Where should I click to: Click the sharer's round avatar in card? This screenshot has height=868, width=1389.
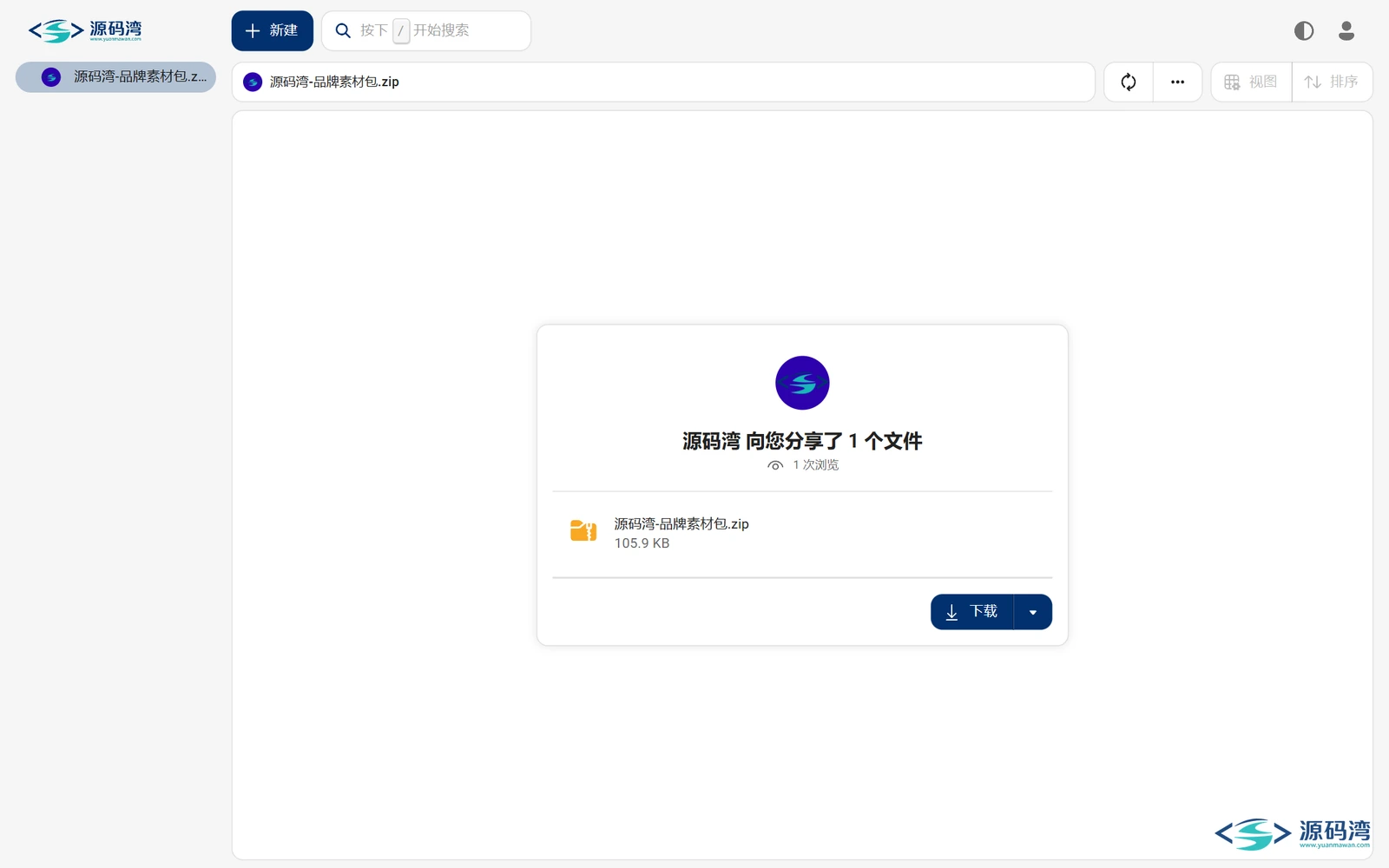[x=802, y=383]
